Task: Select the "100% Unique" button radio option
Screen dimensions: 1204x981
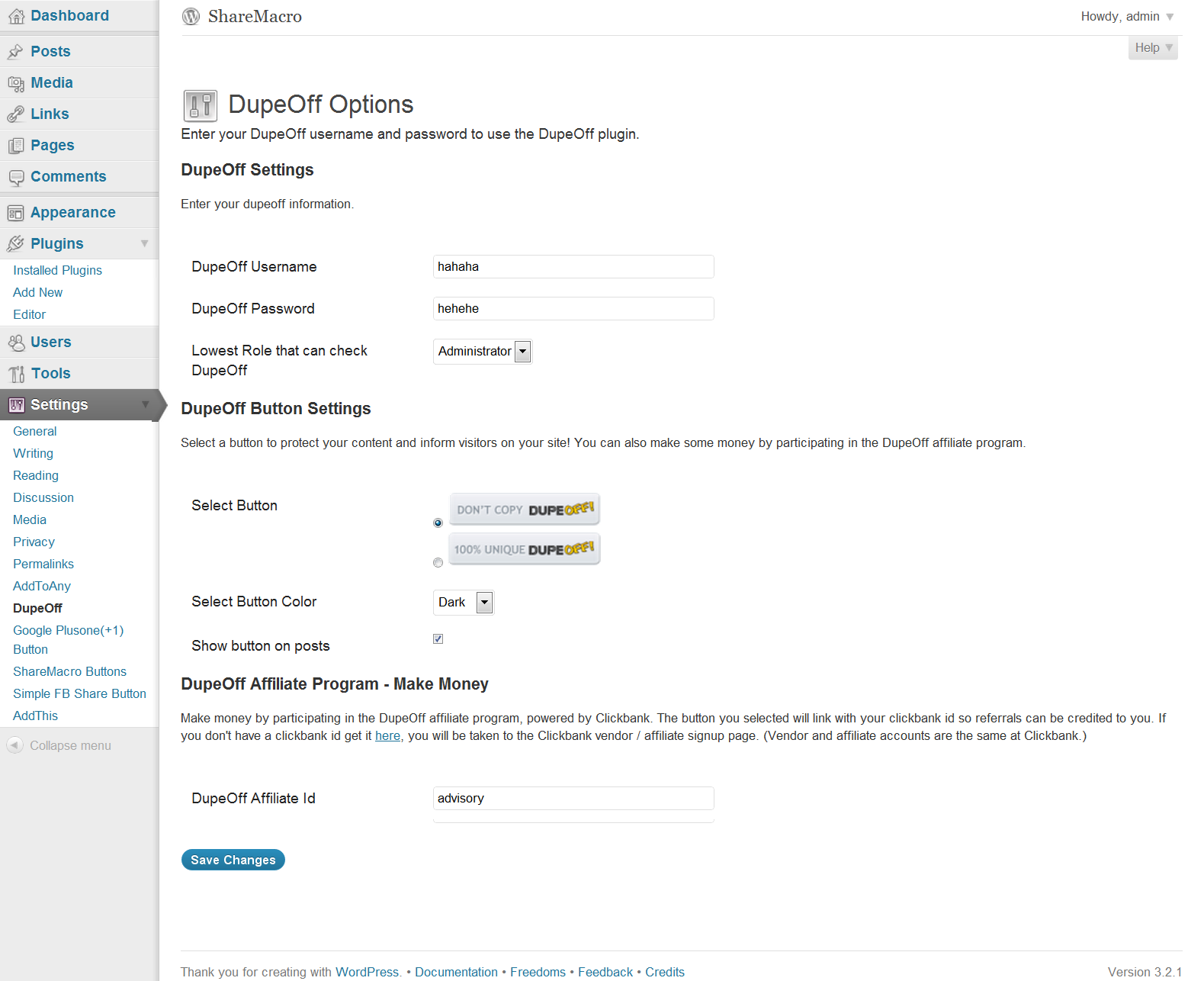Action: pyautogui.click(x=438, y=562)
